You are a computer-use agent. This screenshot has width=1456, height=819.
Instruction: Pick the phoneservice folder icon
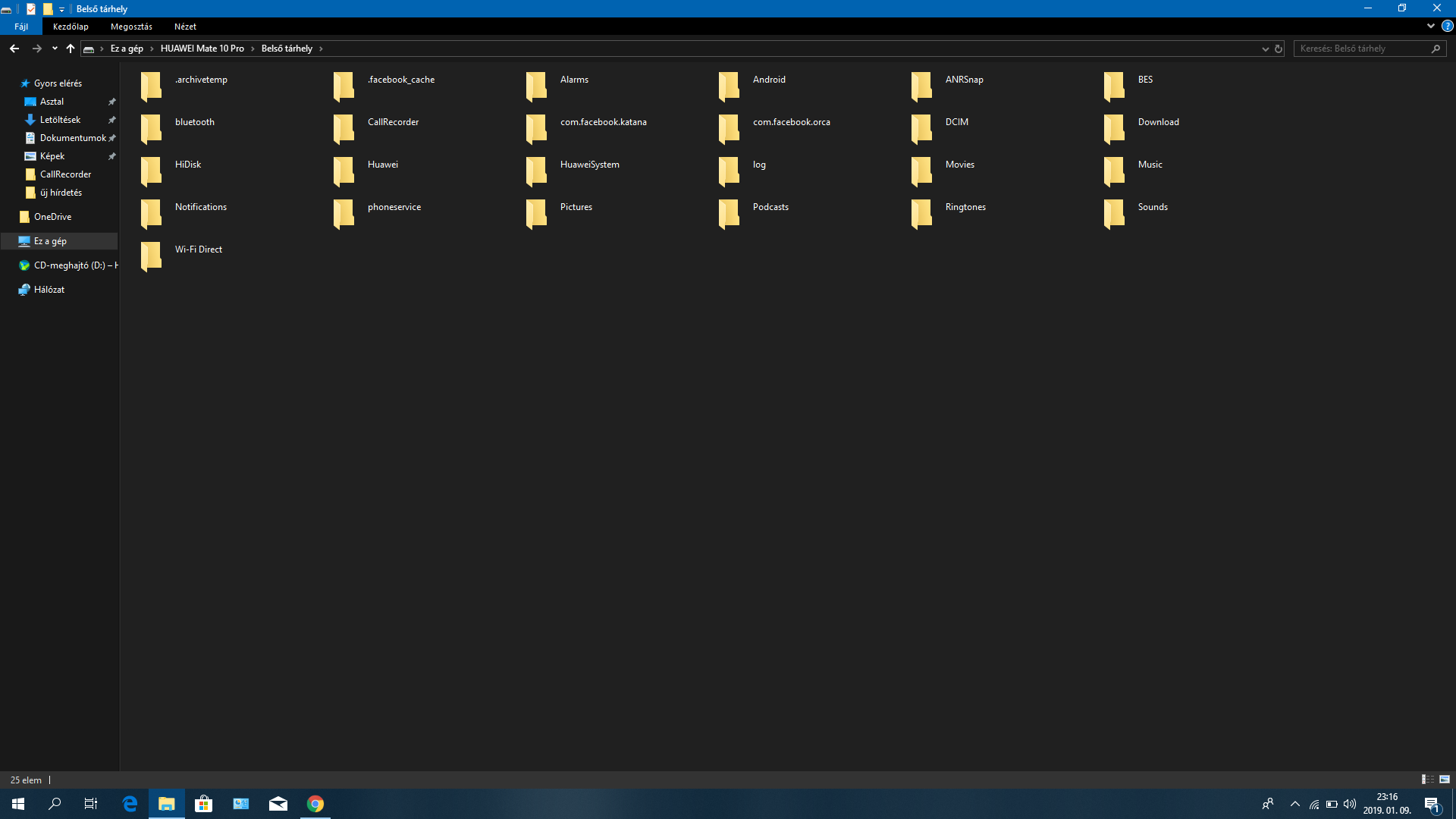click(344, 214)
